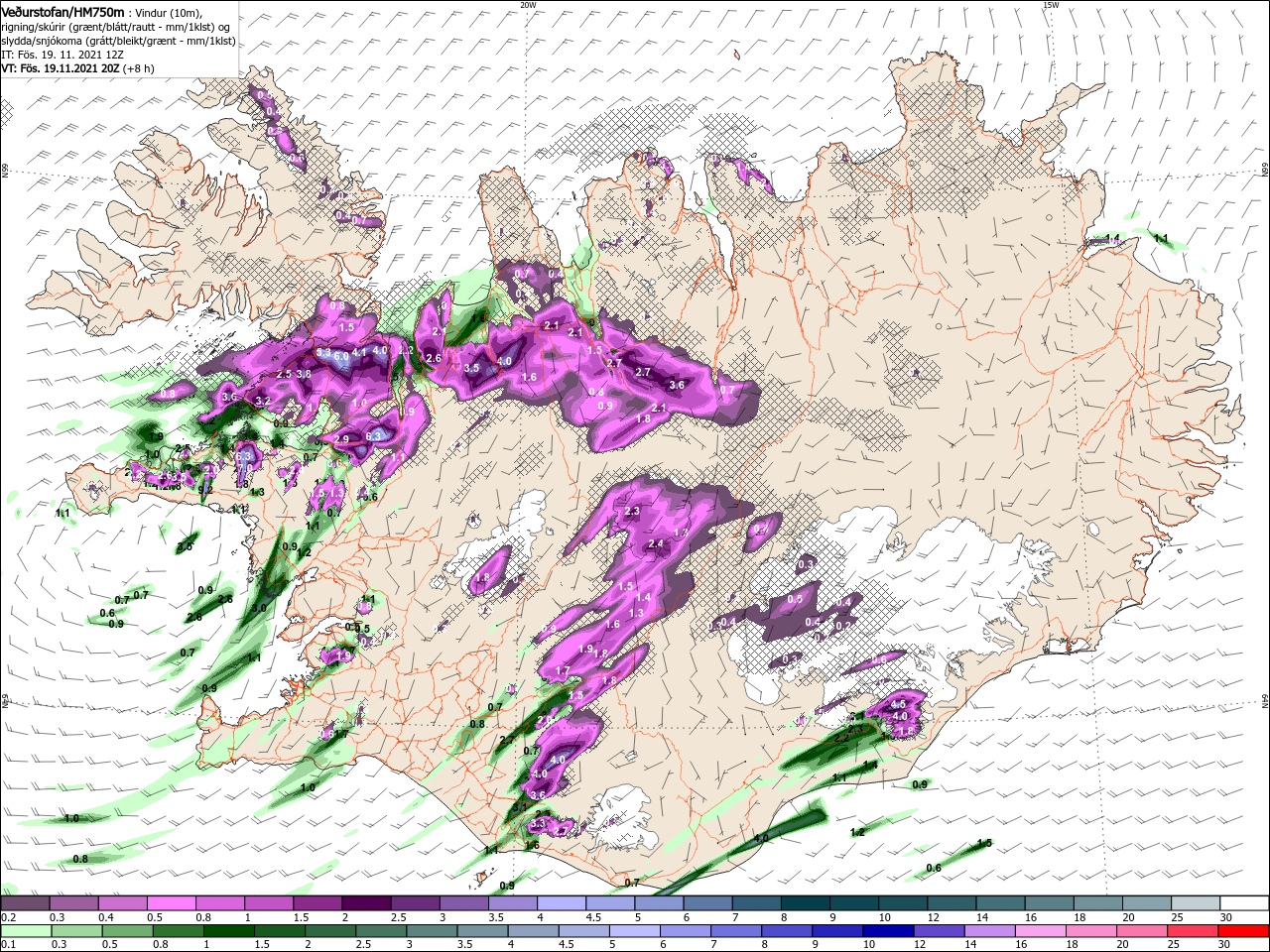
Task: Click the IT: Fös. 19. 11. 2021 12Z line
Action: pos(64,55)
